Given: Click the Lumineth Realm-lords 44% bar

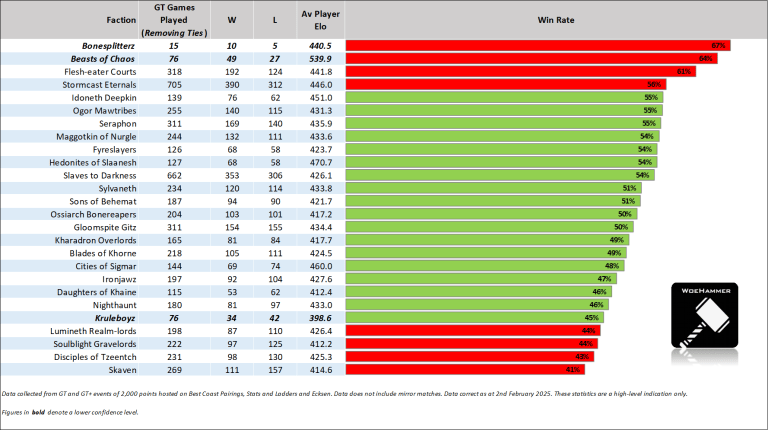Looking at the screenshot, I should 471,330.
